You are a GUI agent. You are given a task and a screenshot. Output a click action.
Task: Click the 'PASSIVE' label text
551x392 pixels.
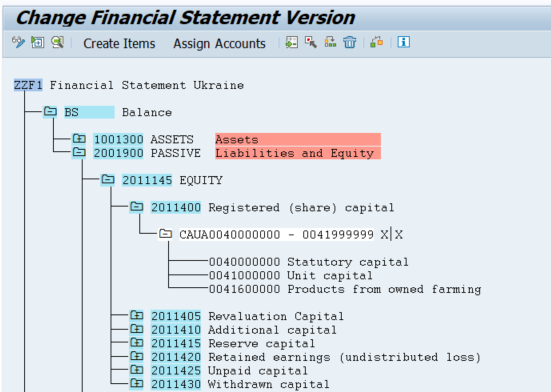tap(176, 153)
